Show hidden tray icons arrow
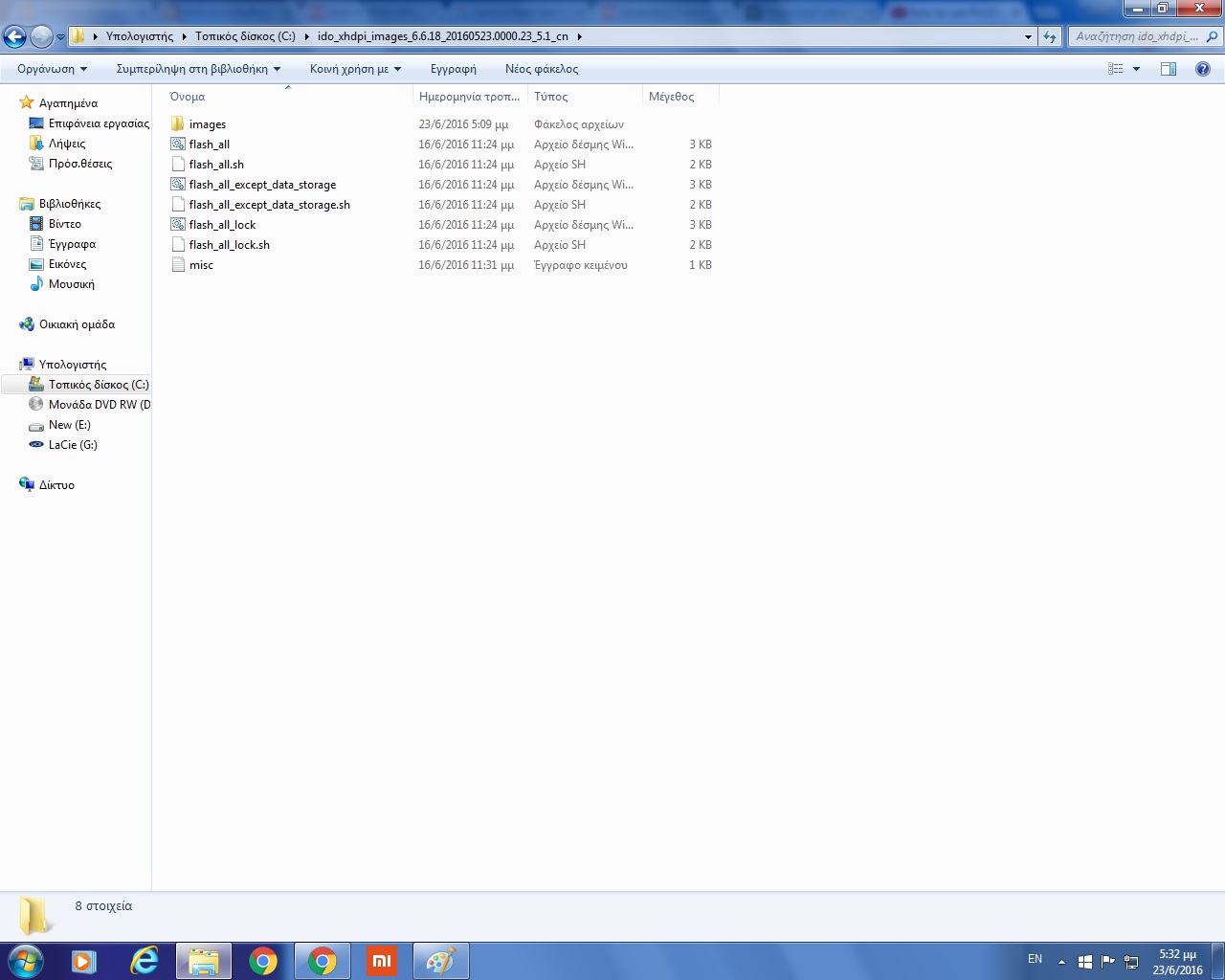This screenshot has height=980, width=1225. click(1060, 961)
